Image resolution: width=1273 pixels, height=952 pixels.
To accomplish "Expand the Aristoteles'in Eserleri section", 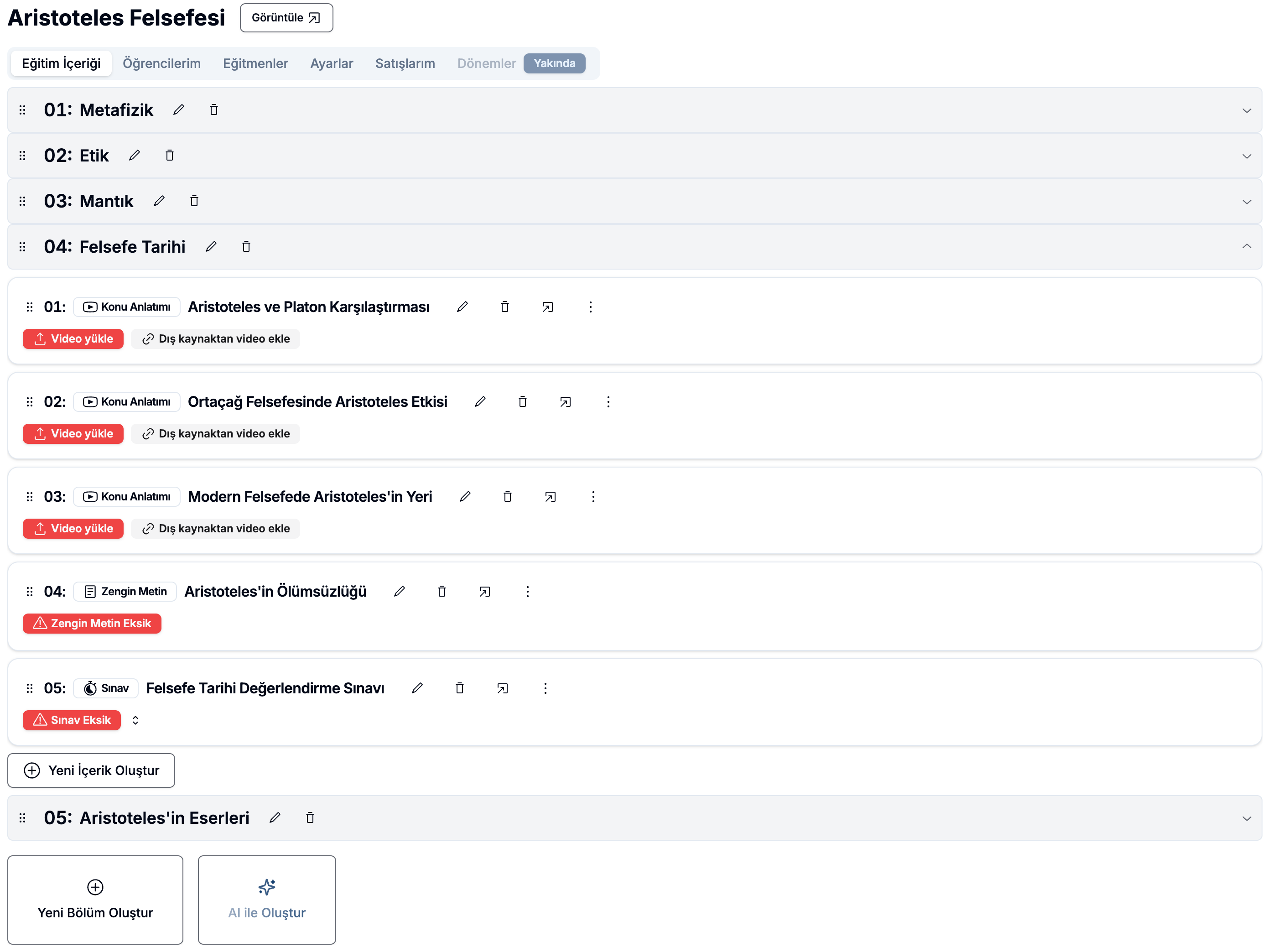I will (1247, 818).
